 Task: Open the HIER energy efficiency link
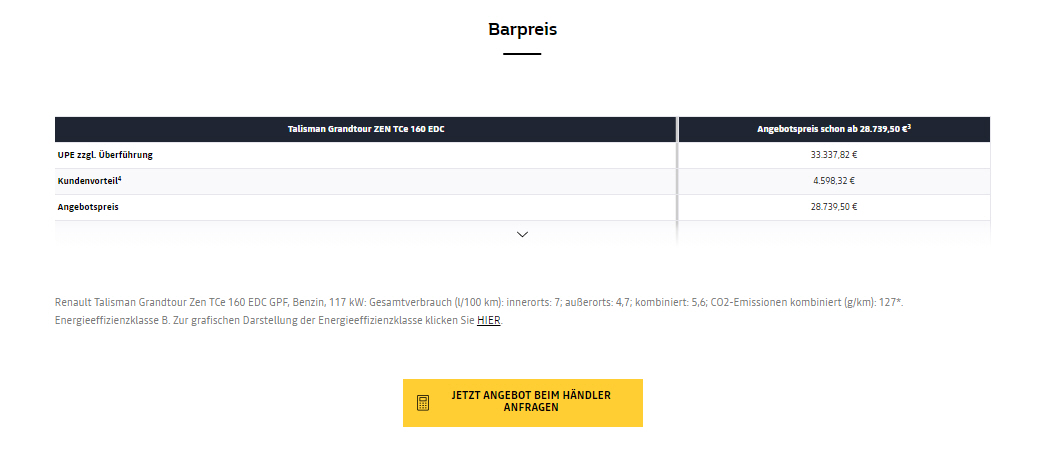click(x=488, y=321)
